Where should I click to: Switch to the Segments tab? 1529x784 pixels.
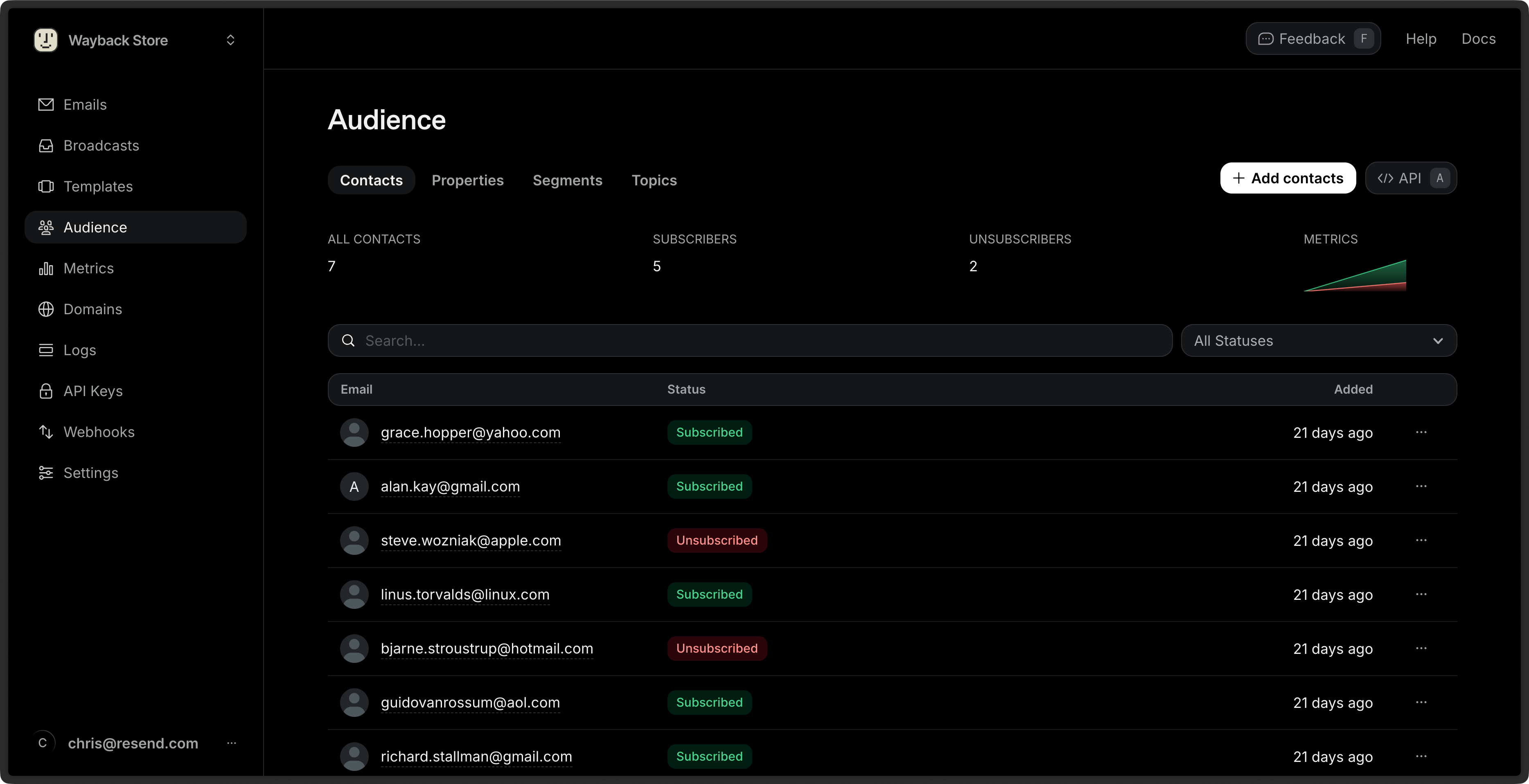[x=567, y=180]
